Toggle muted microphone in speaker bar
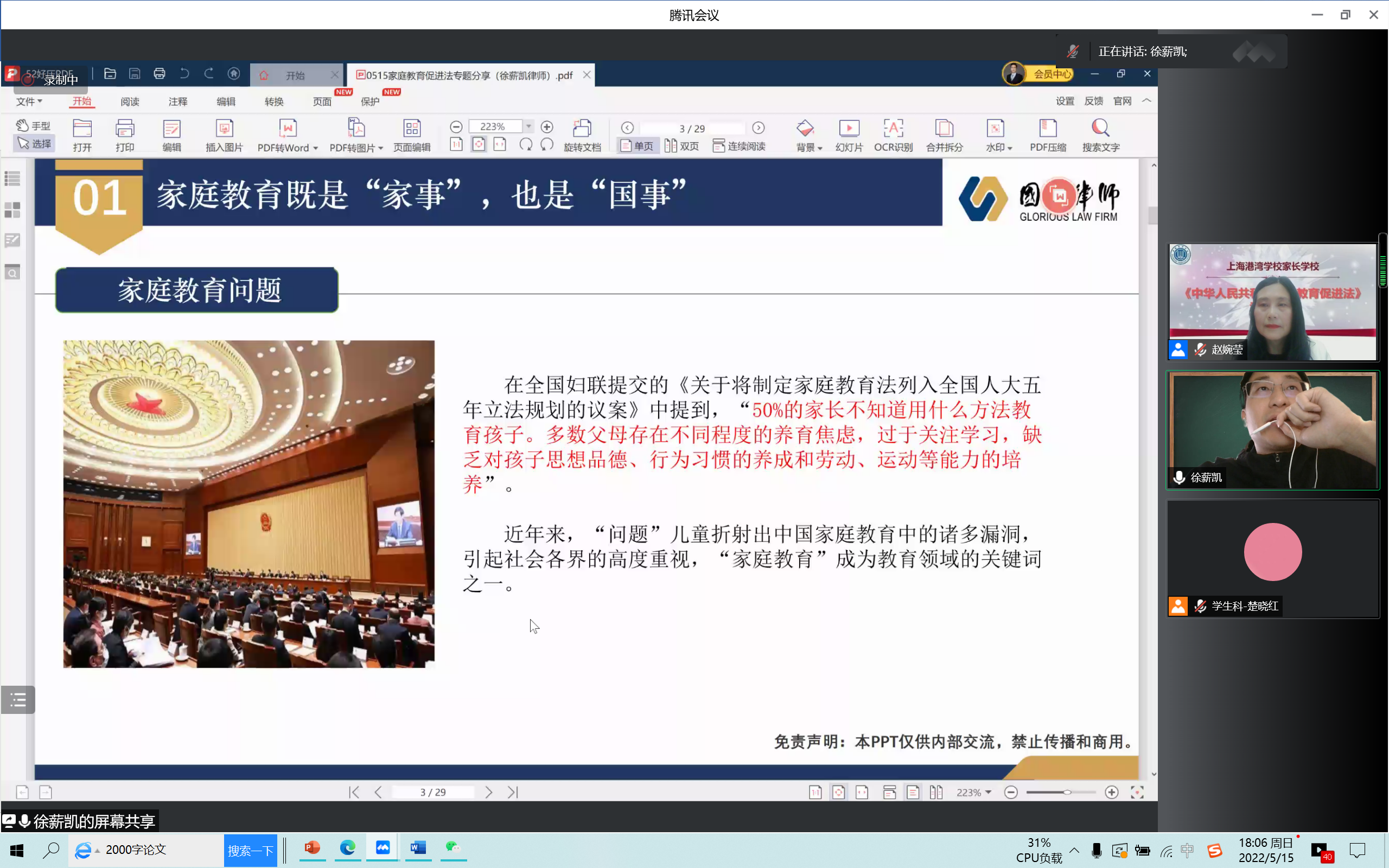Viewport: 1389px width, 868px height. click(x=1072, y=51)
